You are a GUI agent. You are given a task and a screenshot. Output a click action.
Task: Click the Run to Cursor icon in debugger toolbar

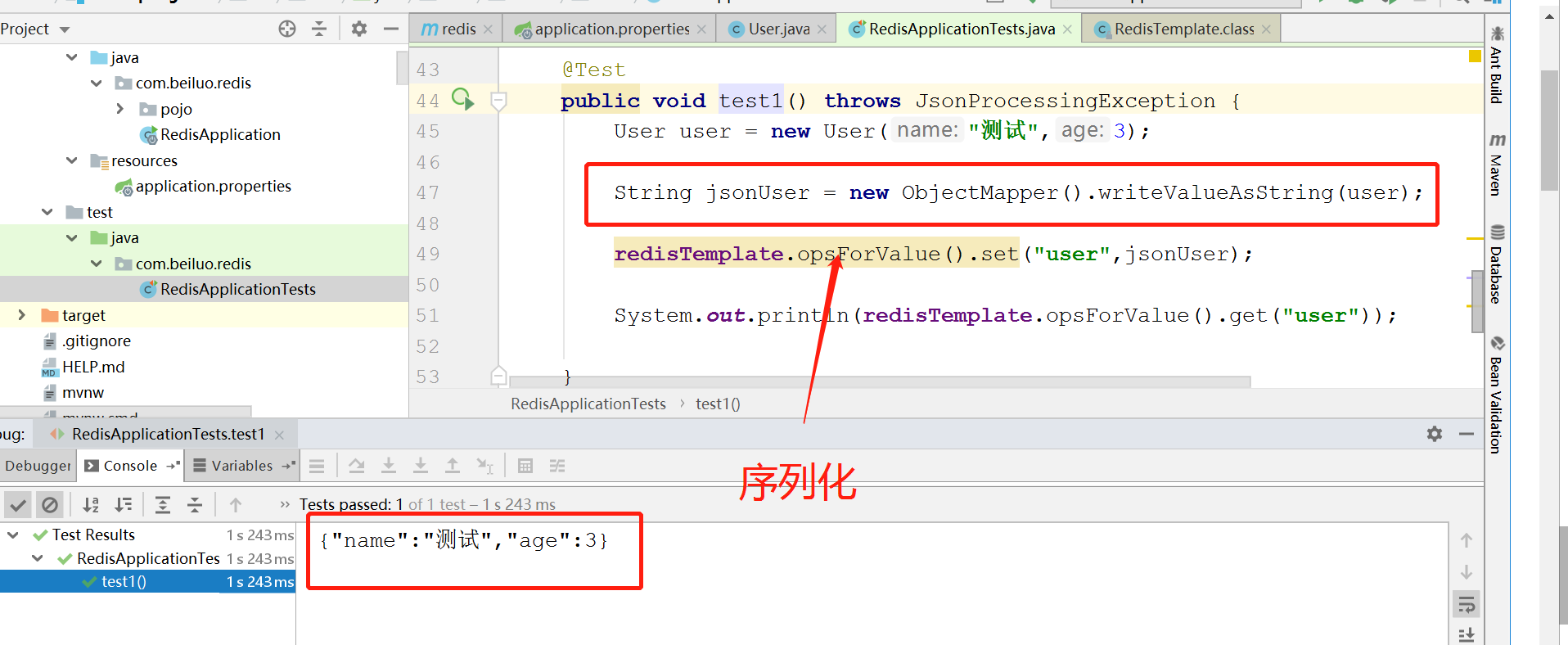484,466
